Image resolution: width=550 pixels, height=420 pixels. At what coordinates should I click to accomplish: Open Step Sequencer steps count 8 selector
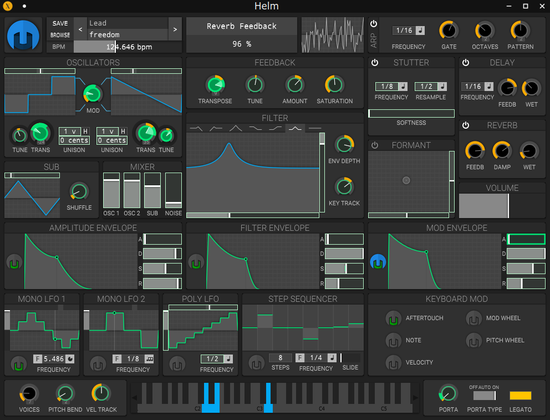click(280, 358)
